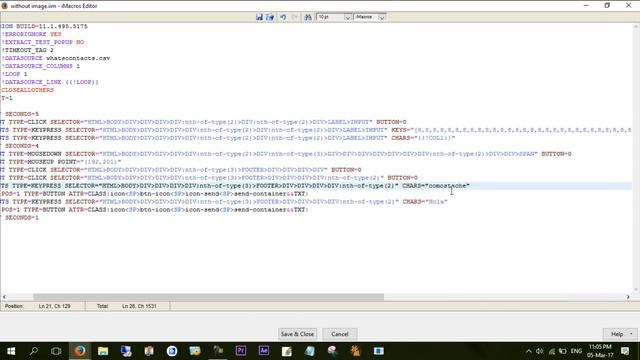Click the greyed Redo arrow in the toolbar
This screenshot has width=640, height=360.
click(294, 17)
